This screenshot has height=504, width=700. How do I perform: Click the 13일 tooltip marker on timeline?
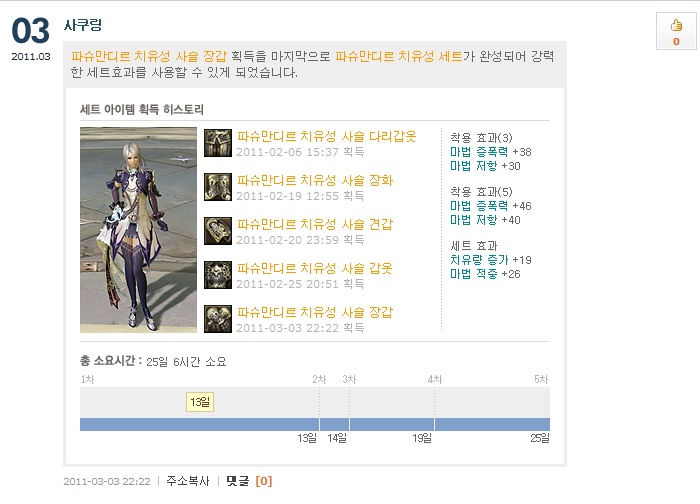click(199, 402)
